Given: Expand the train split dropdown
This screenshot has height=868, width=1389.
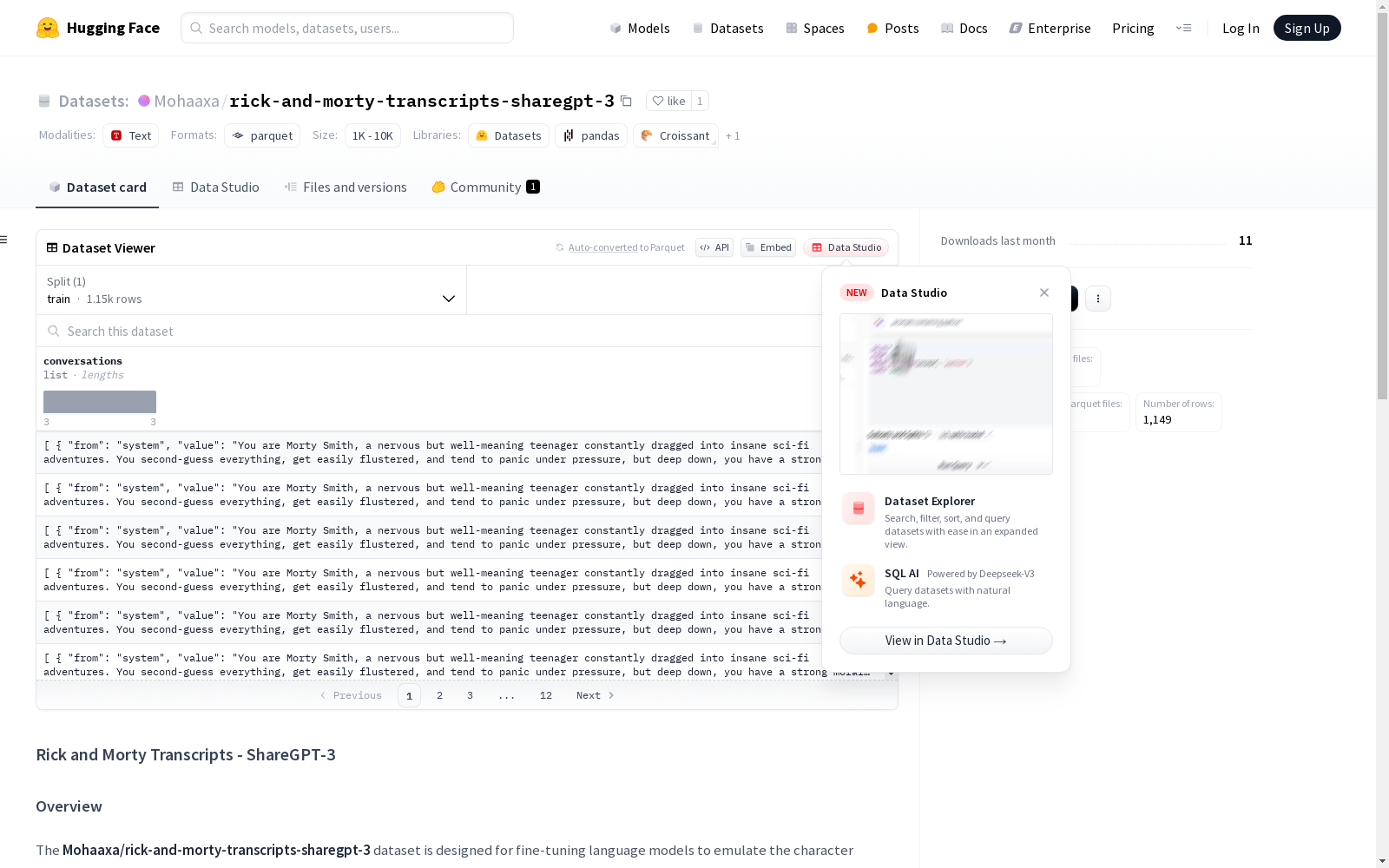Looking at the screenshot, I should coord(251,290).
